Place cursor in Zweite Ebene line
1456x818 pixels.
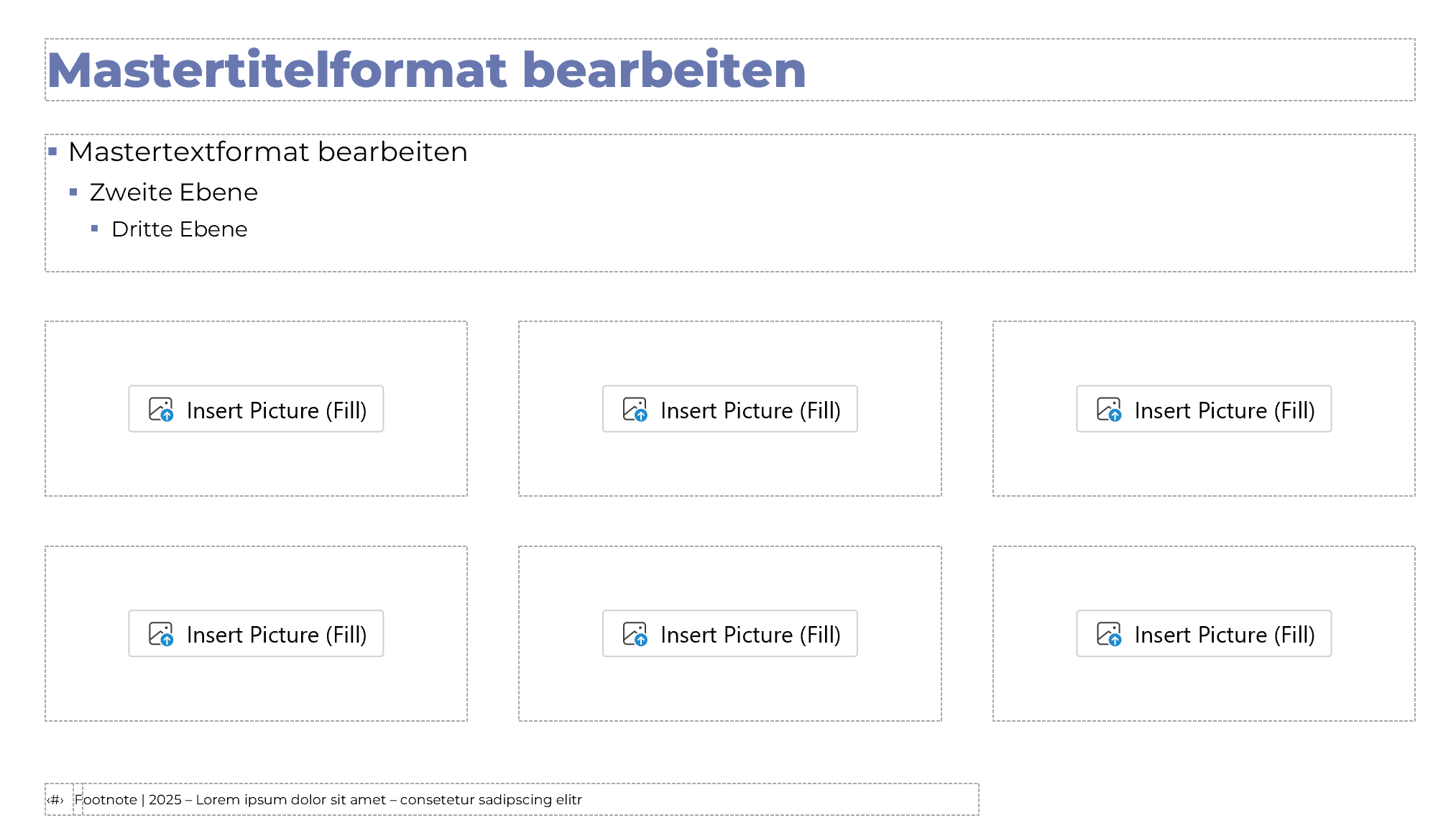pos(173,193)
